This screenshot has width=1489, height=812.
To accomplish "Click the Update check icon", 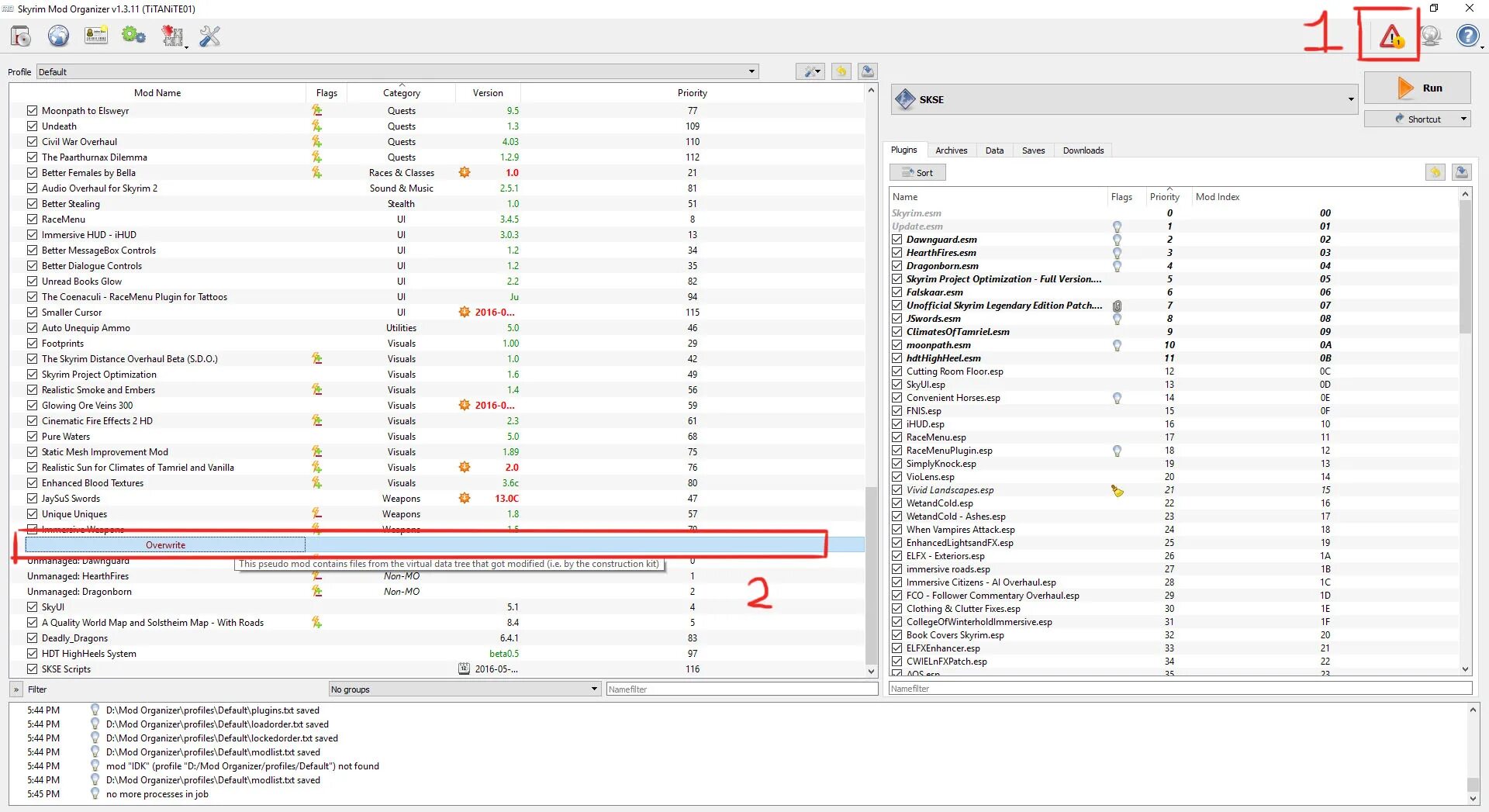I will [1431, 36].
